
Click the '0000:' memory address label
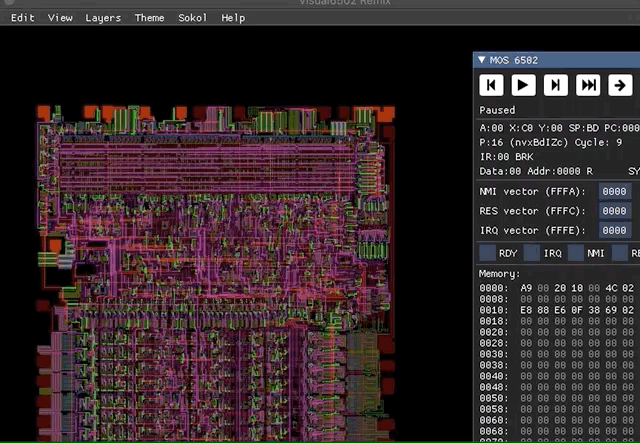pos(494,288)
